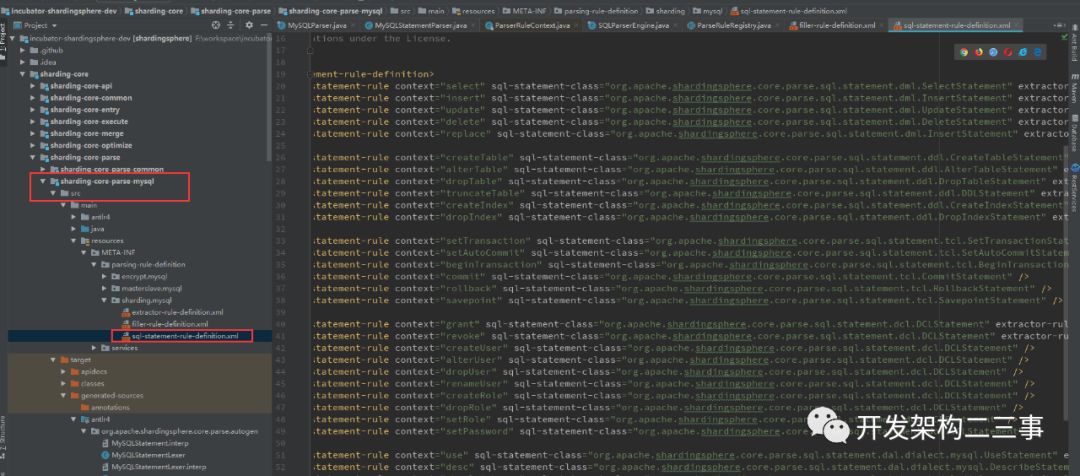The height and width of the screenshot is (476, 1080).
Task: Select sql-statement-rule-definition.xml in tree
Action: click(180, 336)
